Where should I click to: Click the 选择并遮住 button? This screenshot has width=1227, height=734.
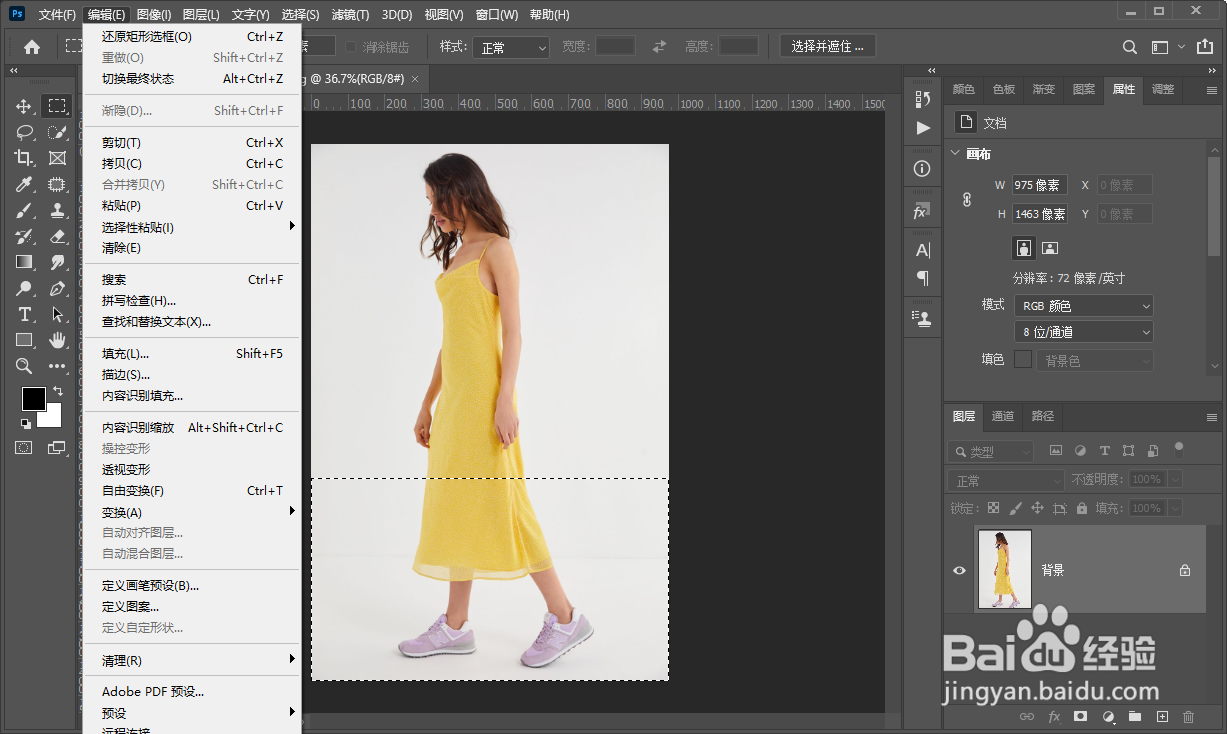tap(827, 46)
